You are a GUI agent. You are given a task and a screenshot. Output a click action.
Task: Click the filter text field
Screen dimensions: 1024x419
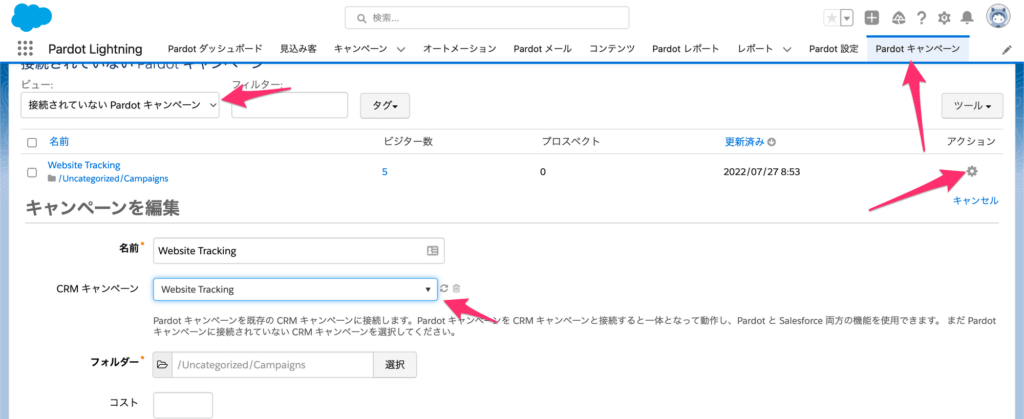coord(290,105)
